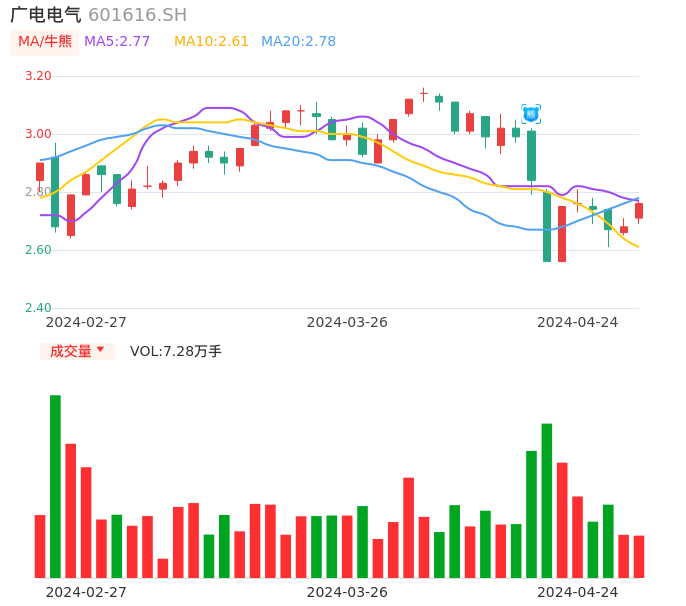The image size is (686, 606).
Task: Click the VOL:7.28万手 volume readout
Action: coord(176,351)
